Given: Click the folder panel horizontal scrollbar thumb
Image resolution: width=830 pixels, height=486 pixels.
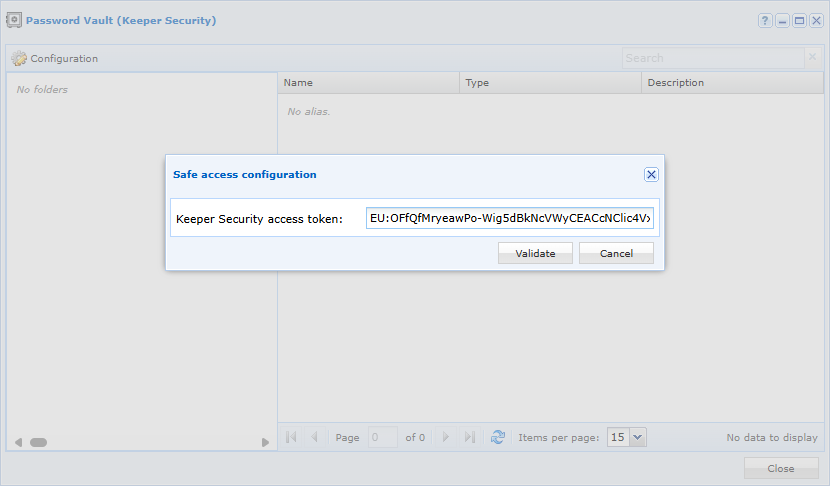Looking at the screenshot, I should pyautogui.click(x=39, y=442).
